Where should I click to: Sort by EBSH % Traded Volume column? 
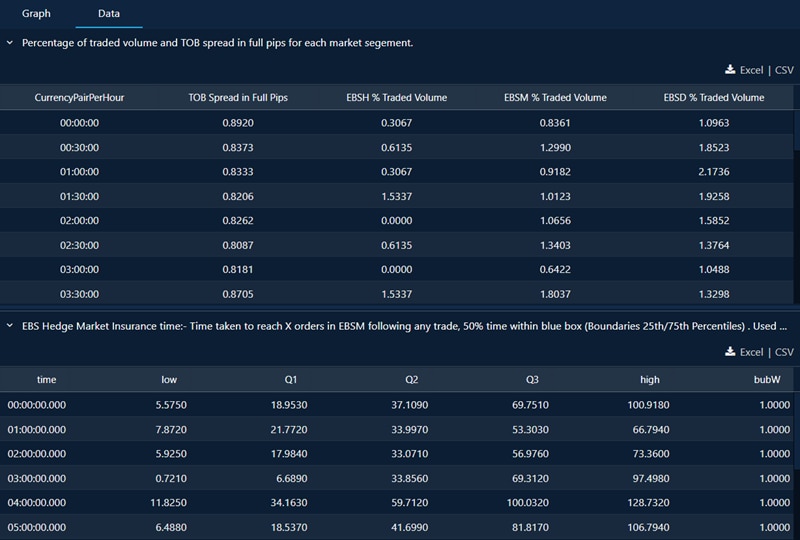pyautogui.click(x=397, y=98)
